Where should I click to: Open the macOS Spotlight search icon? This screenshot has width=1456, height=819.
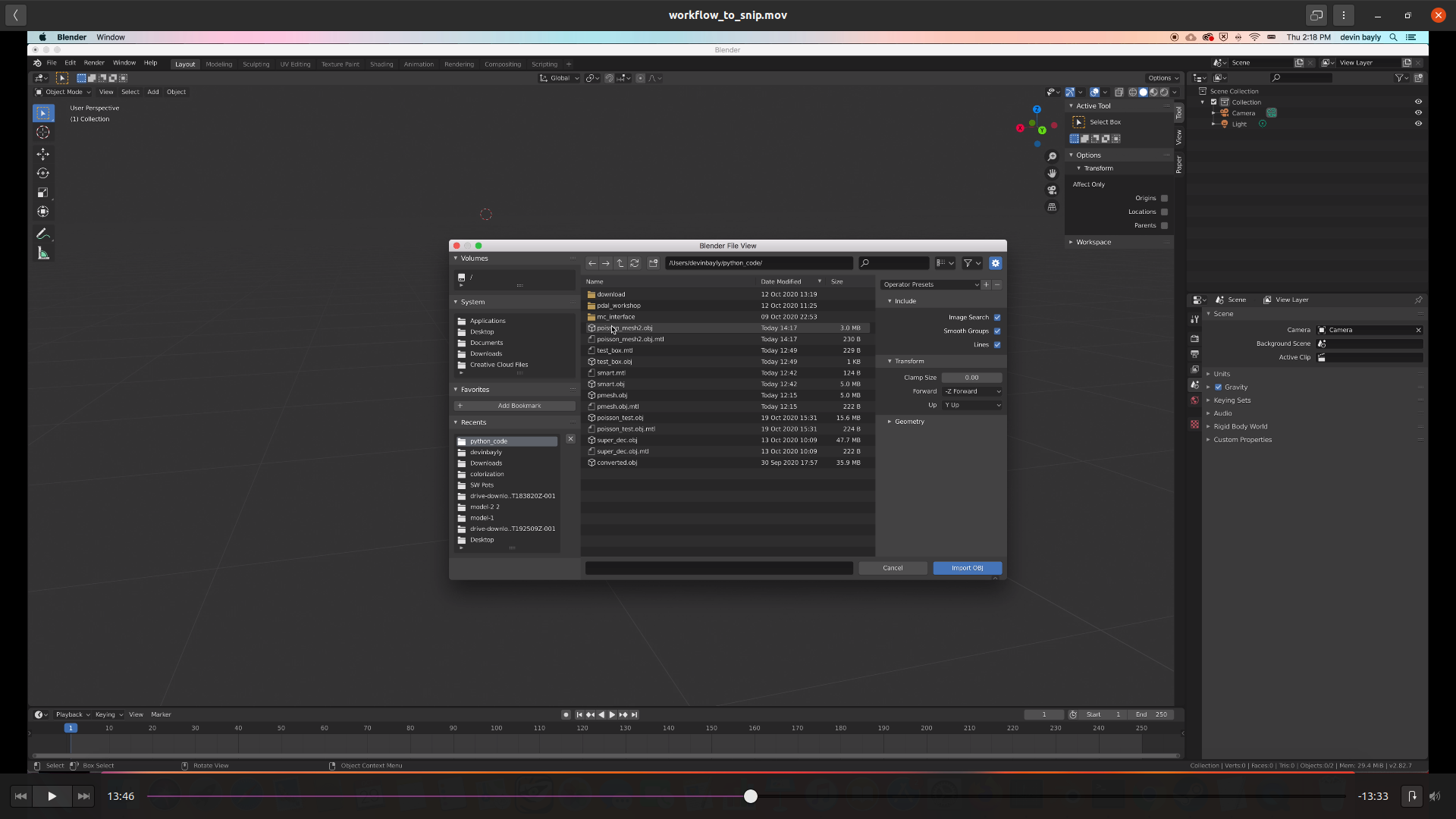1393,37
